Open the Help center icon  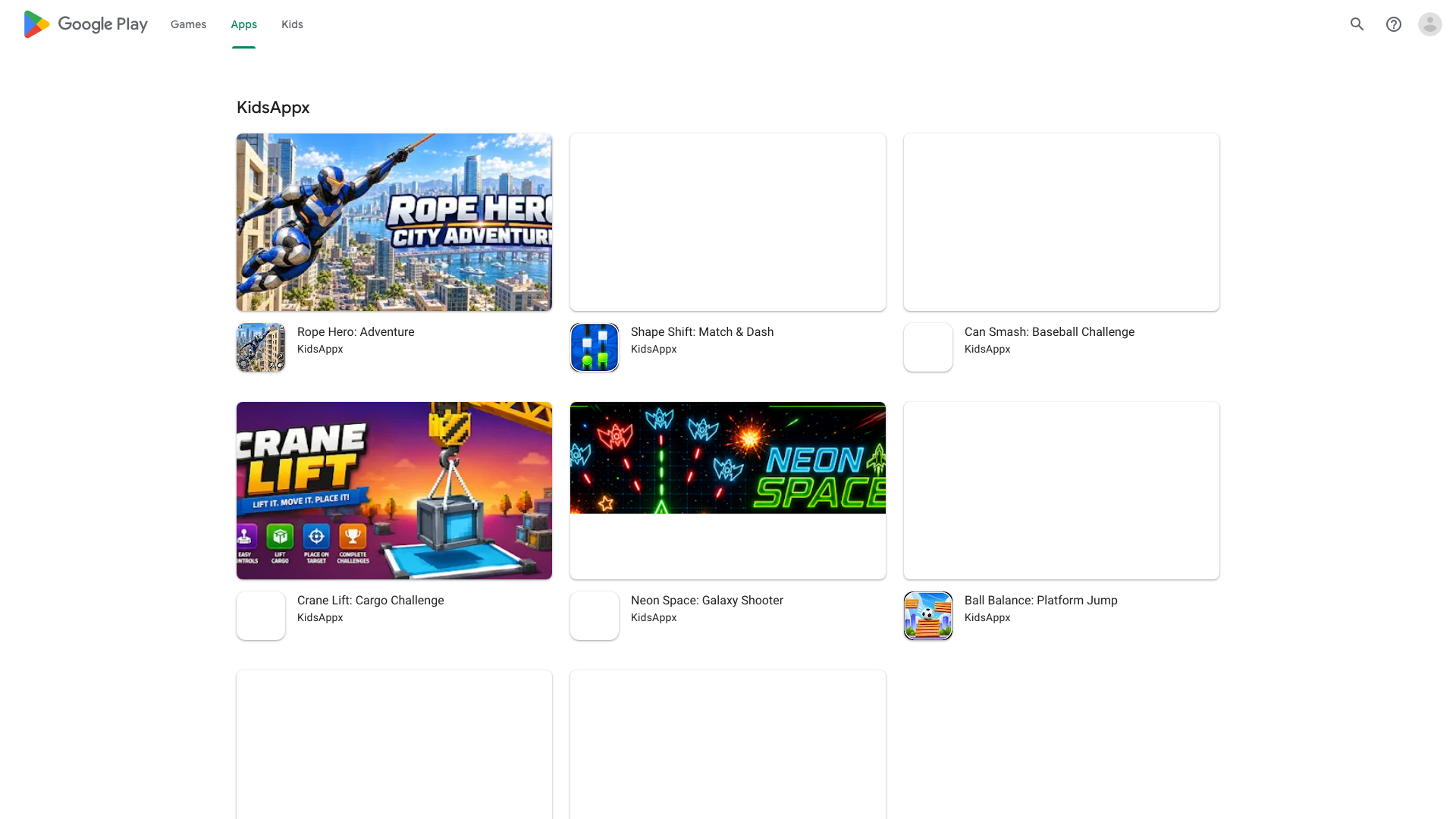(1394, 24)
